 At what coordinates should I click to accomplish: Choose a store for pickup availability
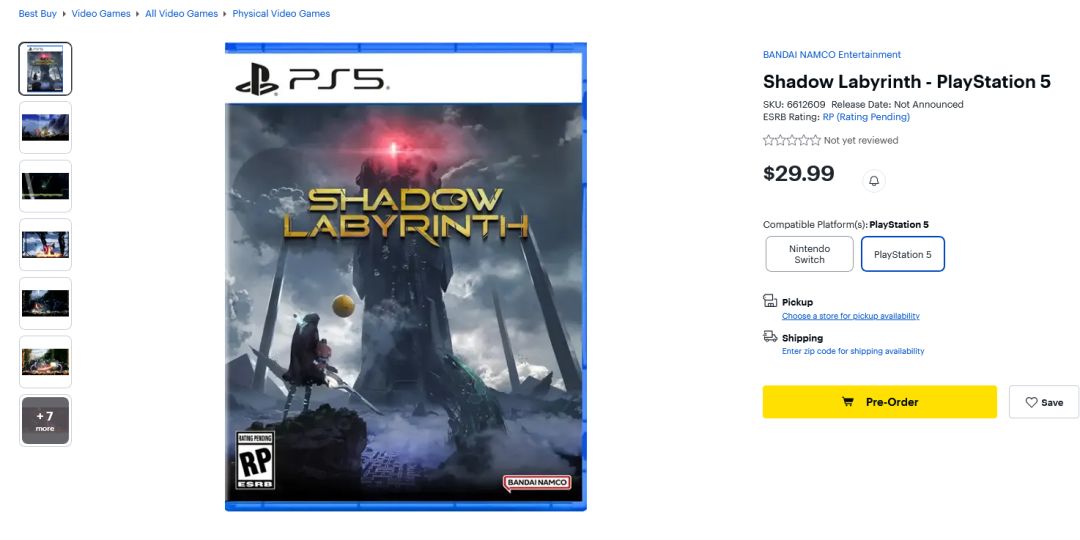(x=850, y=316)
